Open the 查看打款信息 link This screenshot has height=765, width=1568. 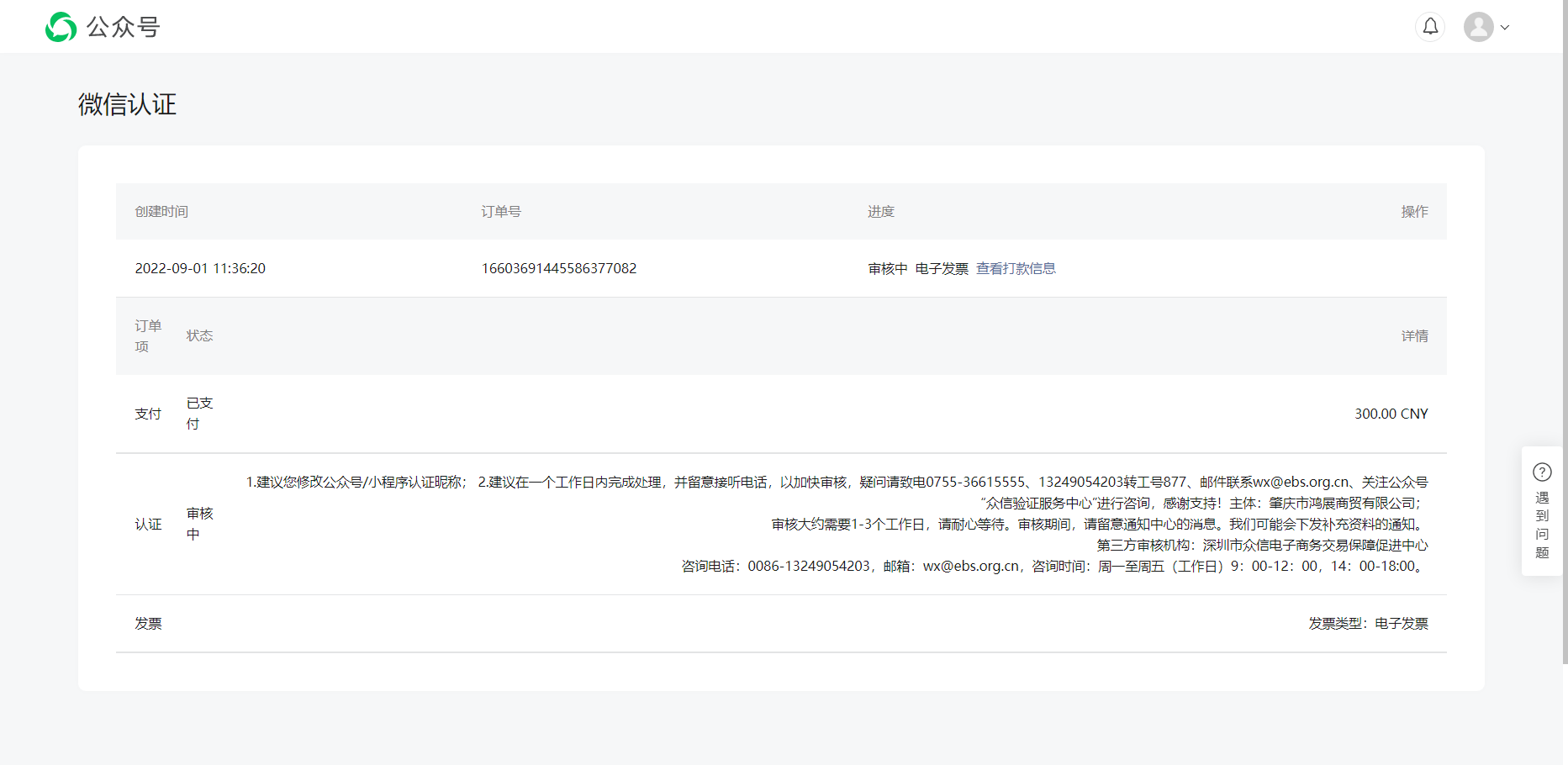pyautogui.click(x=1016, y=268)
